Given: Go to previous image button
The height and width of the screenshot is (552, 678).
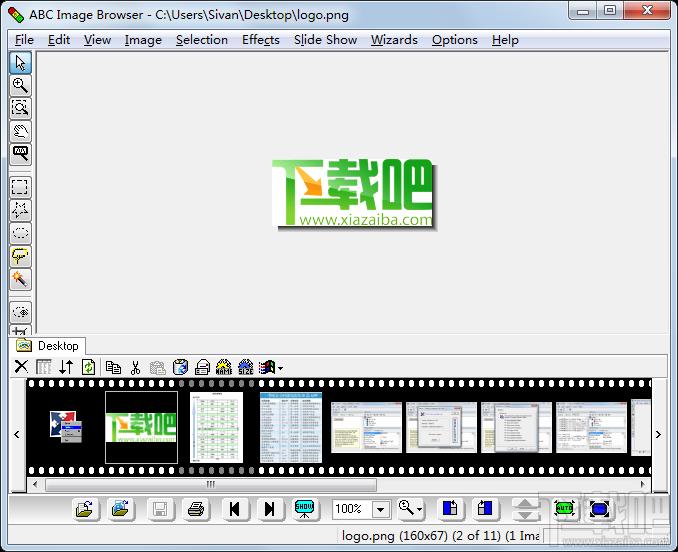Looking at the screenshot, I should [x=235, y=509].
